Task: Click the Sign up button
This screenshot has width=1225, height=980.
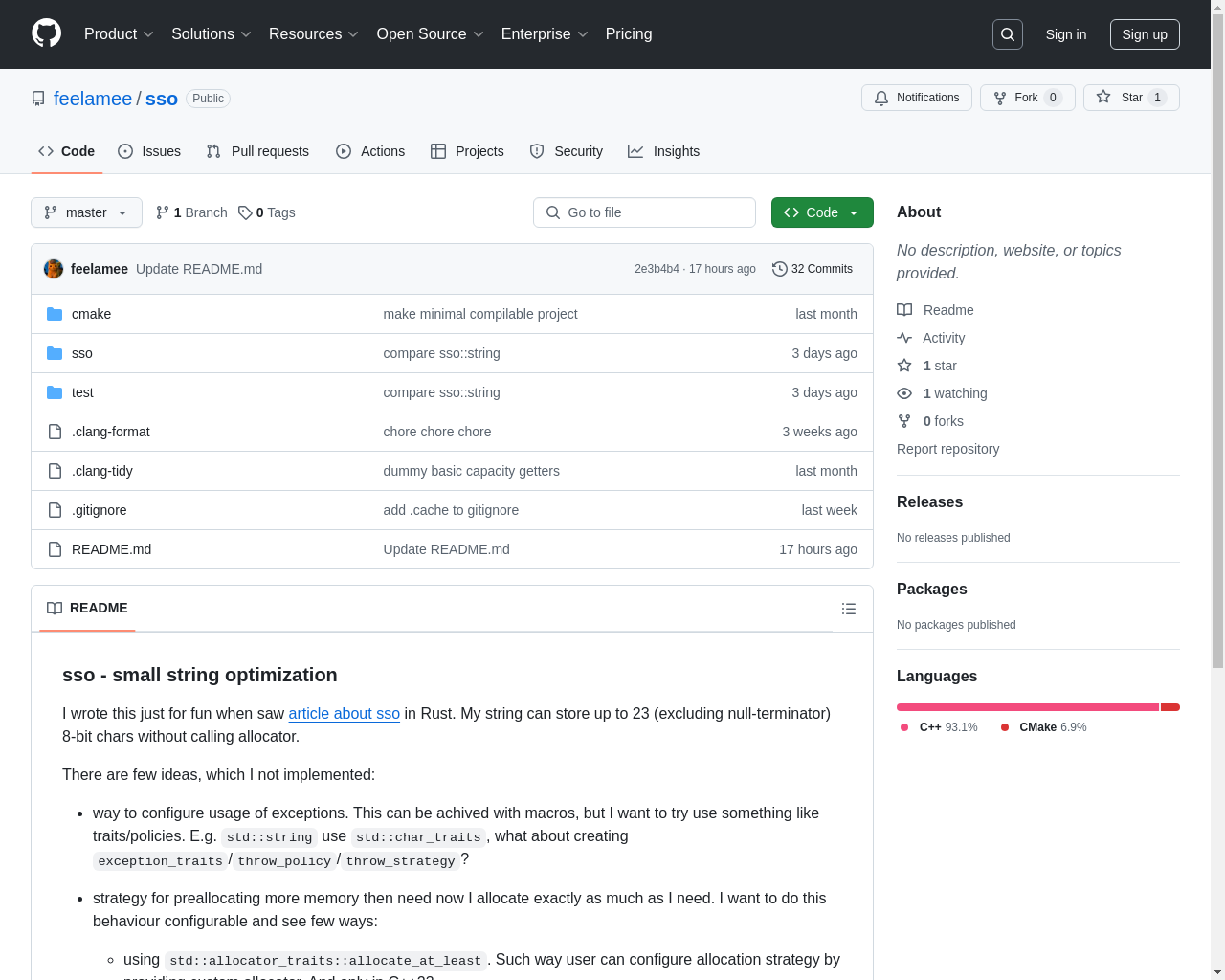Action: [1145, 34]
